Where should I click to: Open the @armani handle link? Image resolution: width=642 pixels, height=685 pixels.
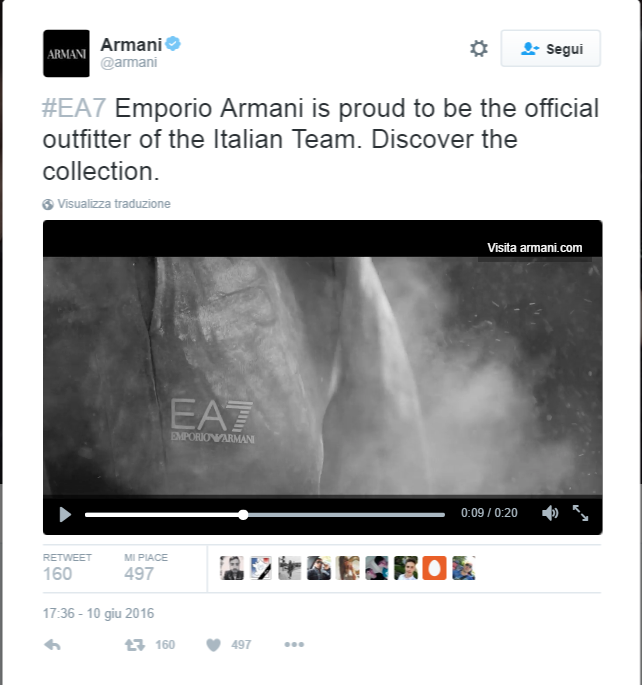point(129,62)
